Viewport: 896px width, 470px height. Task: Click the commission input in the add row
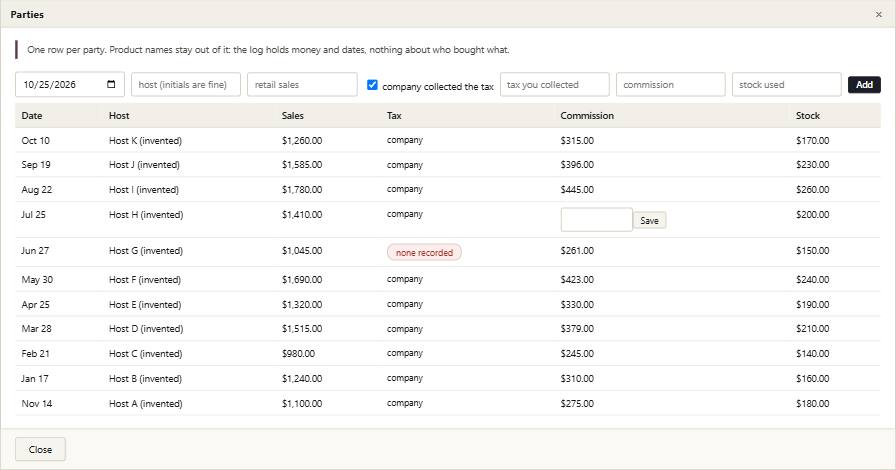pyautogui.click(x=671, y=85)
